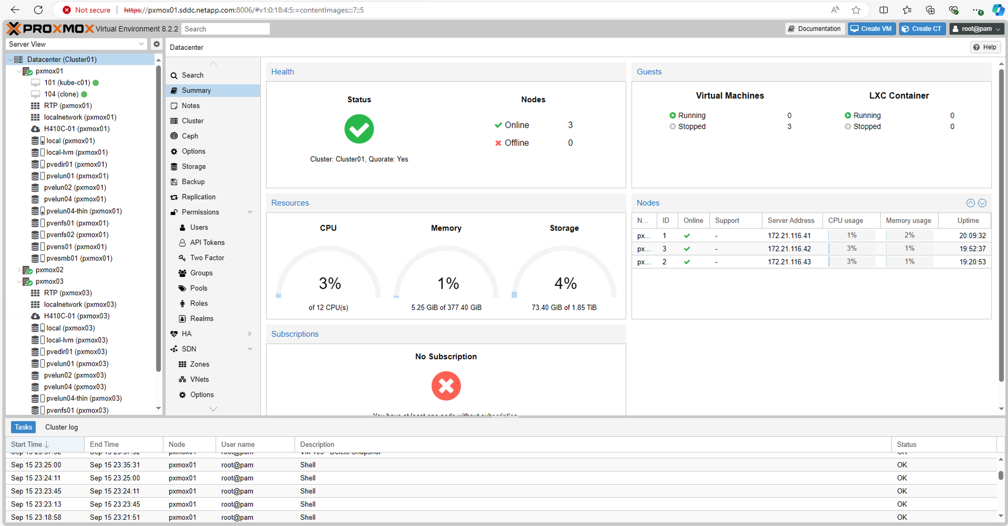Viewport: 1008px width, 526px height.
Task: Open the Two Factor settings page
Action: tap(207, 258)
